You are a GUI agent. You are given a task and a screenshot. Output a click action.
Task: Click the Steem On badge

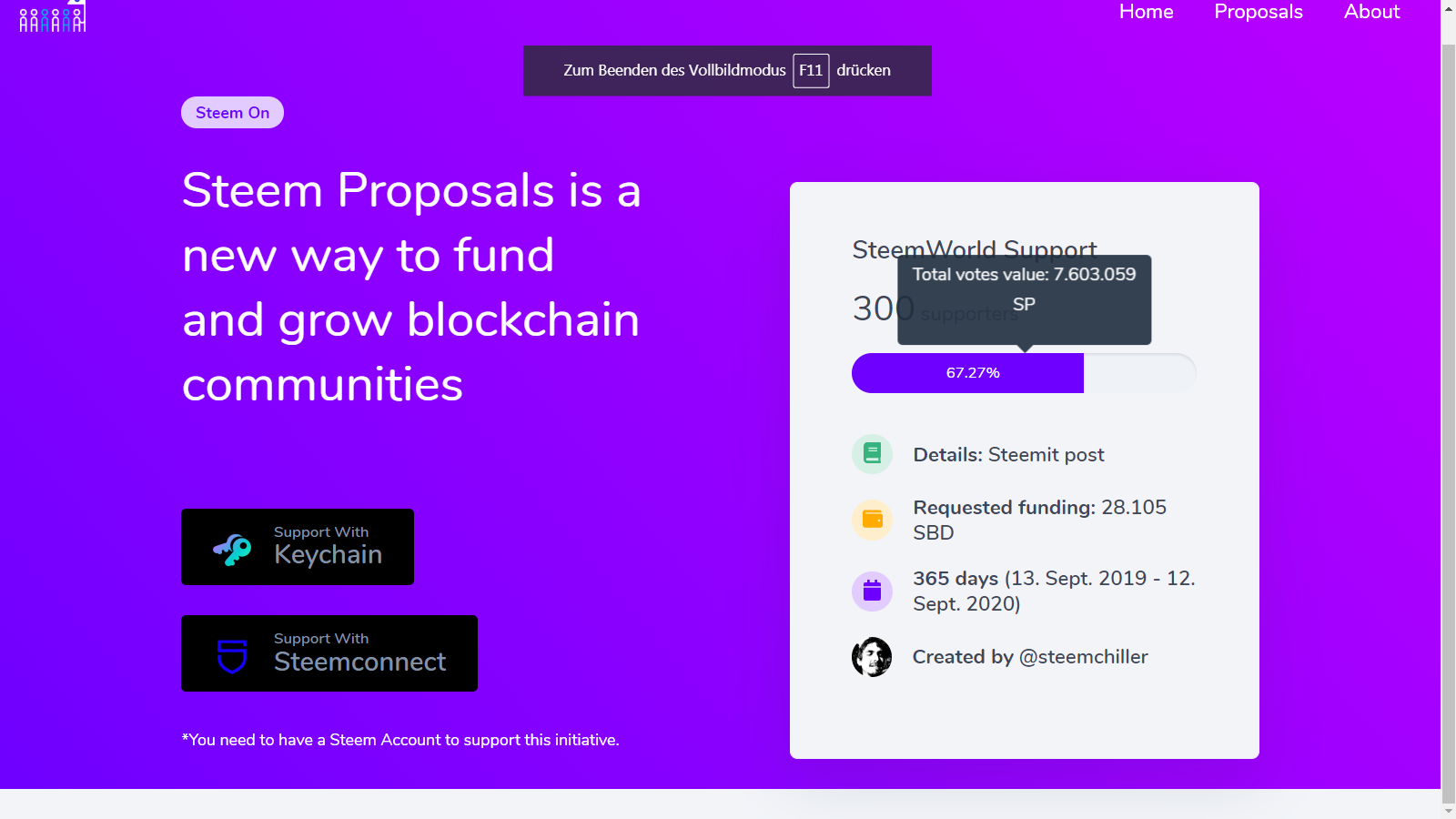click(x=232, y=113)
